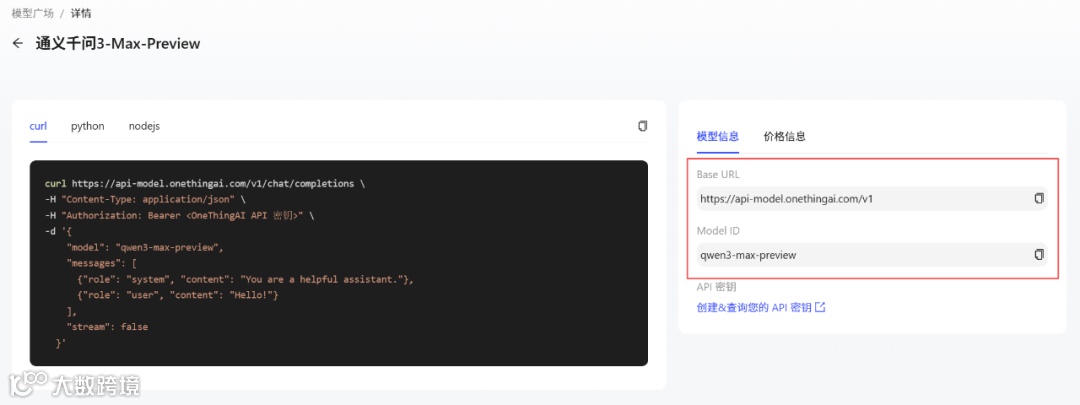This screenshot has width=1080, height=405.
Task: Click the Model ID field qwen3-max-preview
Action: point(872,255)
